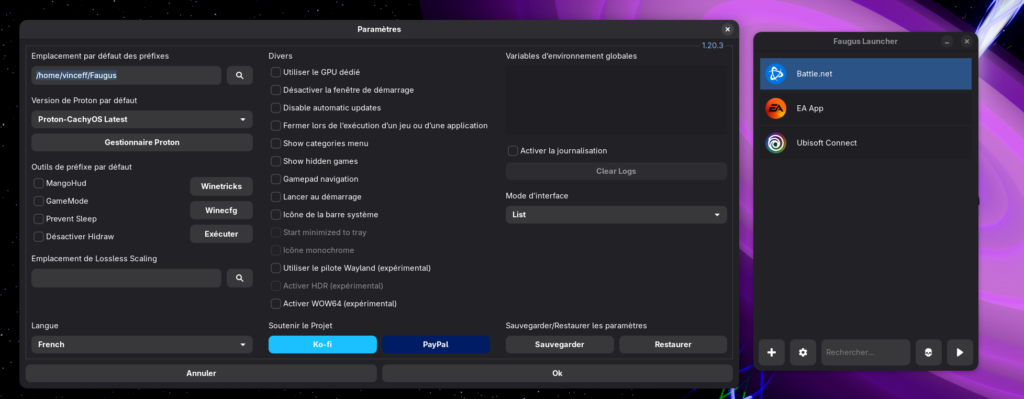Enable GameMode checkbox

tap(39, 201)
